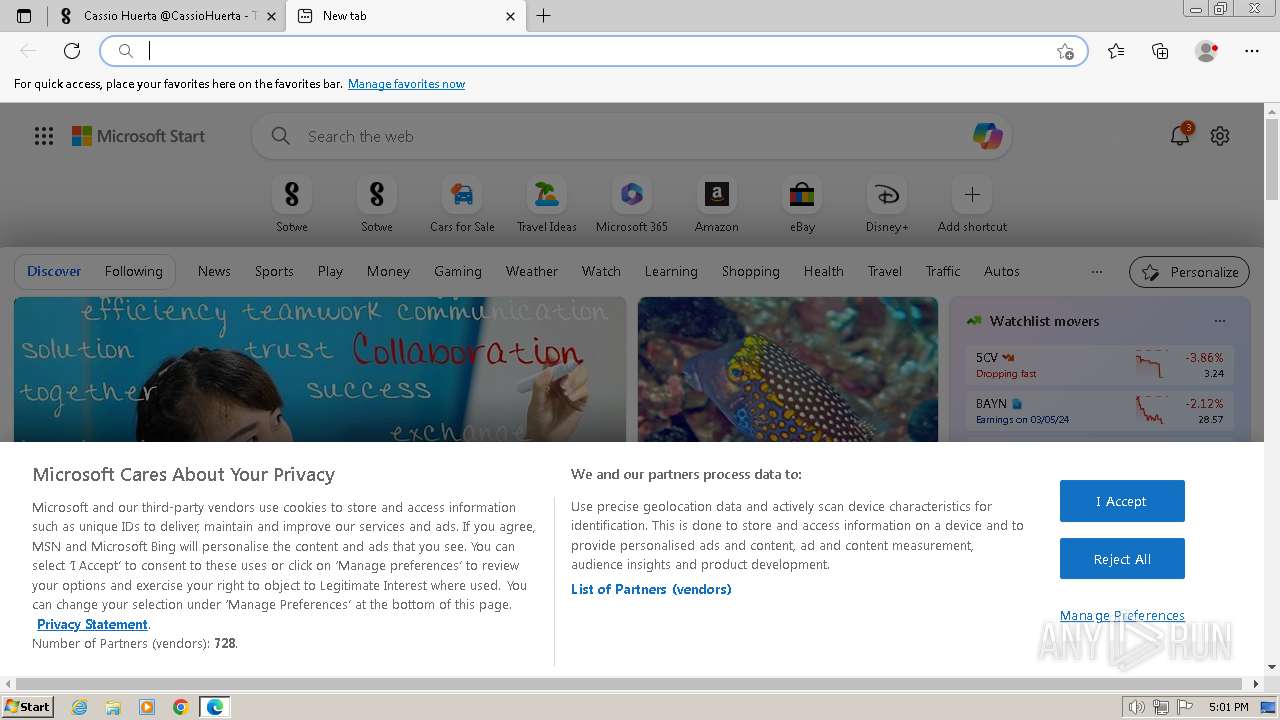Open the notifications bell
This screenshot has height=720, width=1280.
pyautogui.click(x=1180, y=136)
